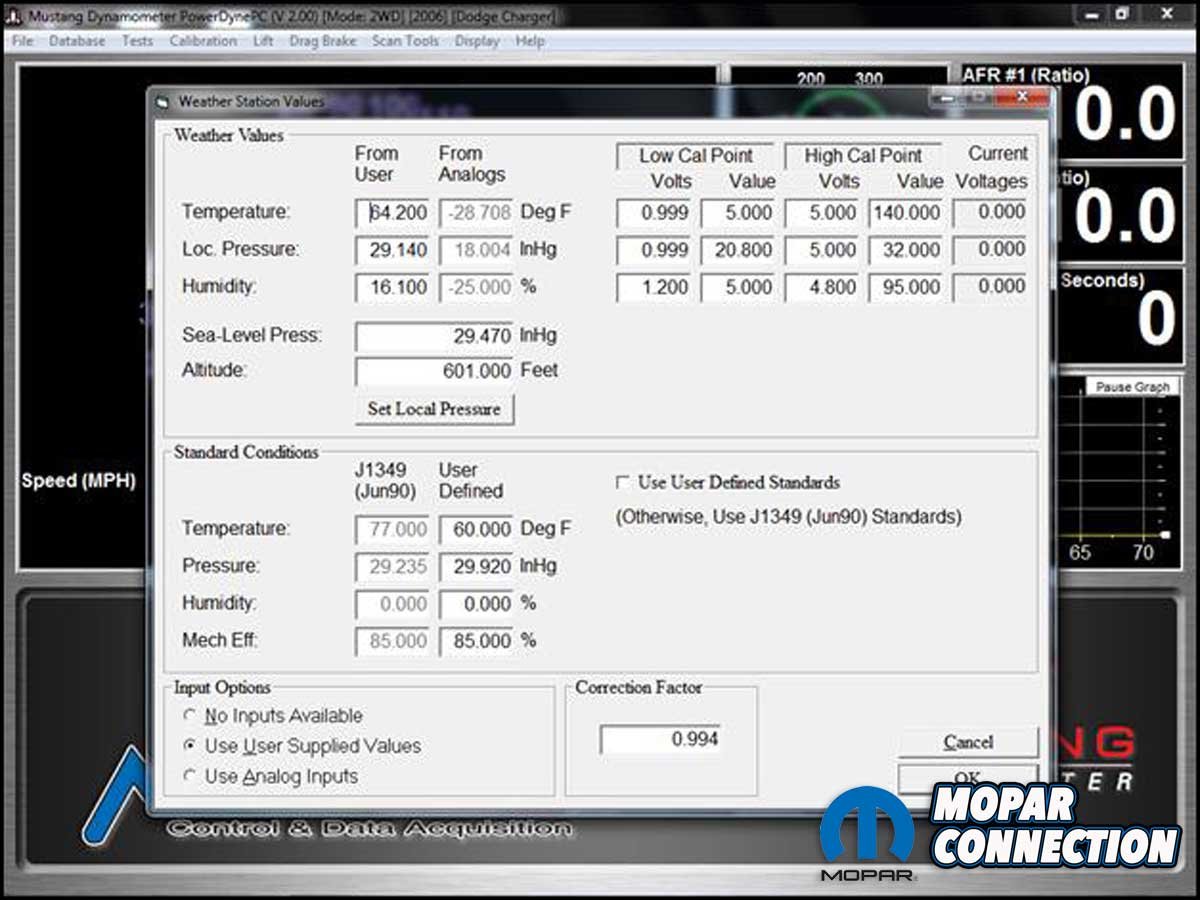Click the Temperature From User field
The width and height of the screenshot is (1200, 900).
click(393, 212)
